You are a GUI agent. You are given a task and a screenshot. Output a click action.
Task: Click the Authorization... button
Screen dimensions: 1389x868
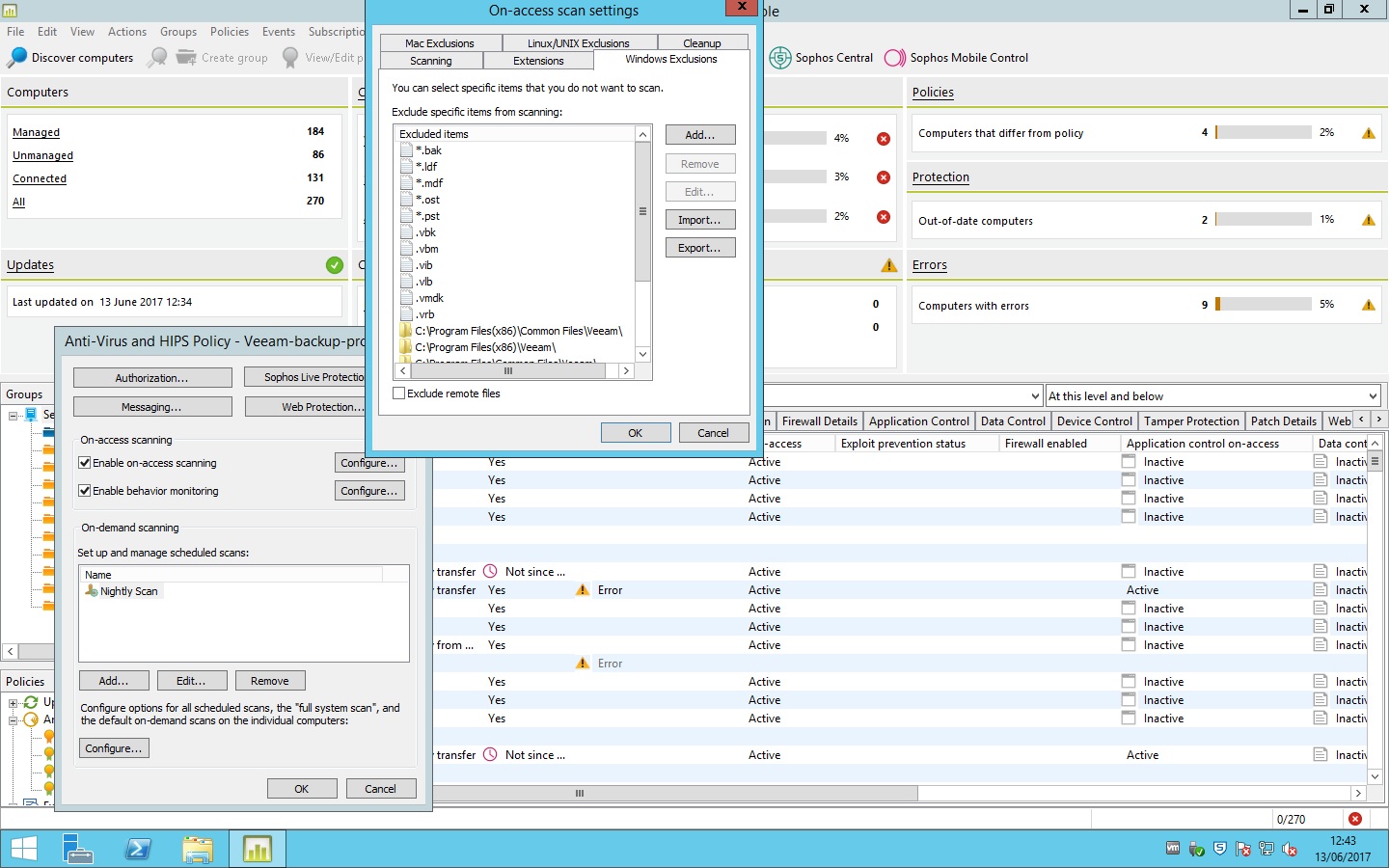[152, 378]
